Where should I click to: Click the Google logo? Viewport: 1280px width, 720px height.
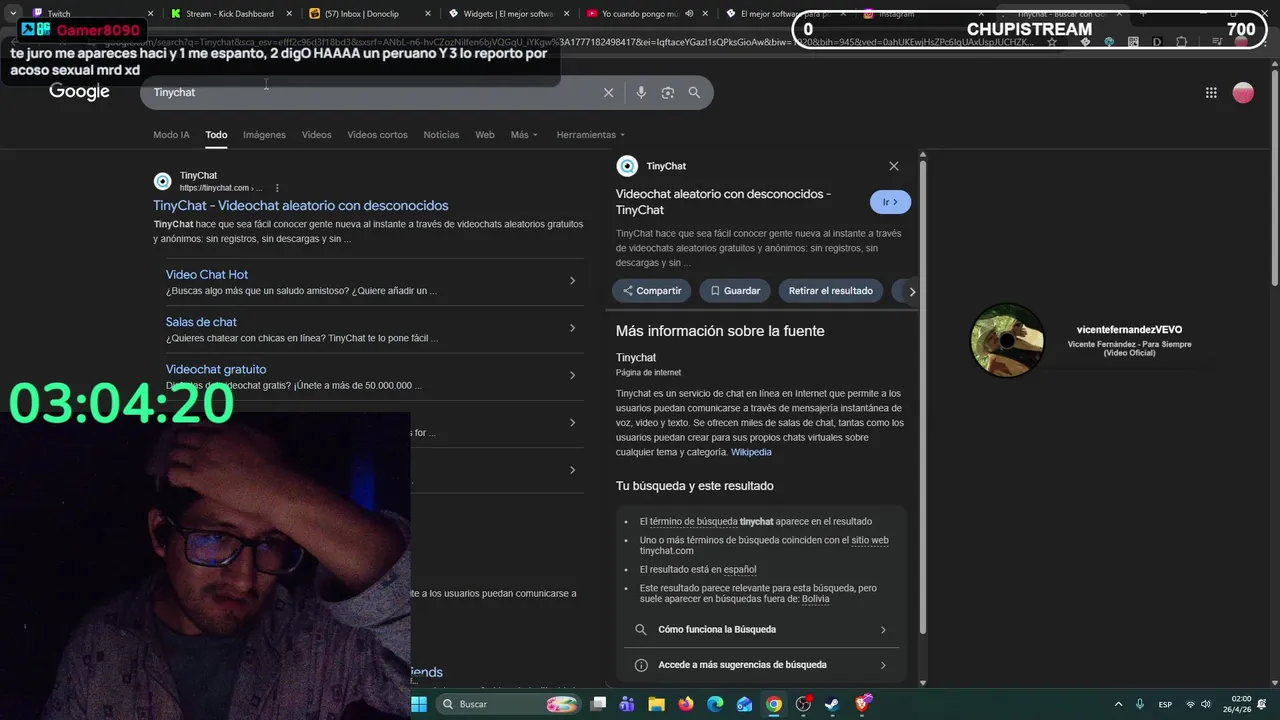point(79,92)
